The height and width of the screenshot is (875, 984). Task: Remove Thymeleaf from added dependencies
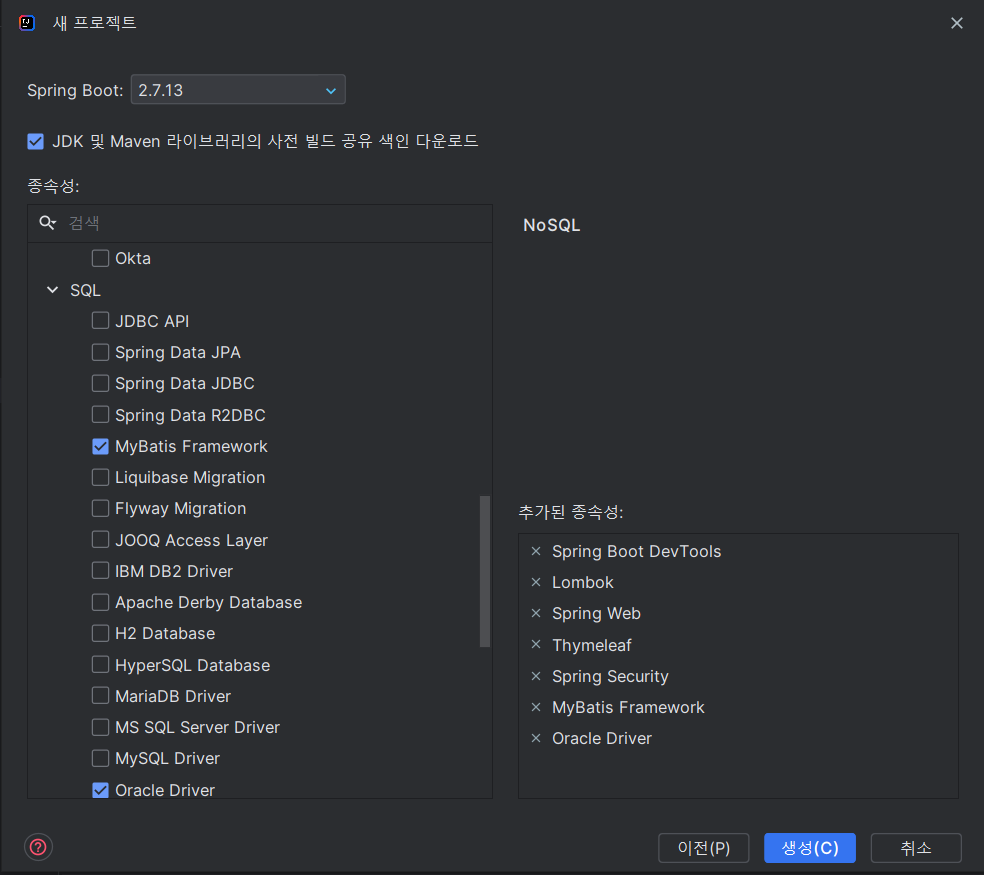(536, 644)
